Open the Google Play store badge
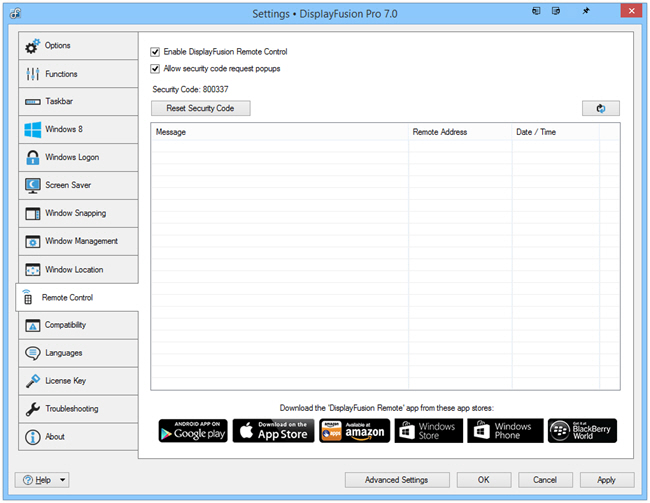 tap(193, 430)
